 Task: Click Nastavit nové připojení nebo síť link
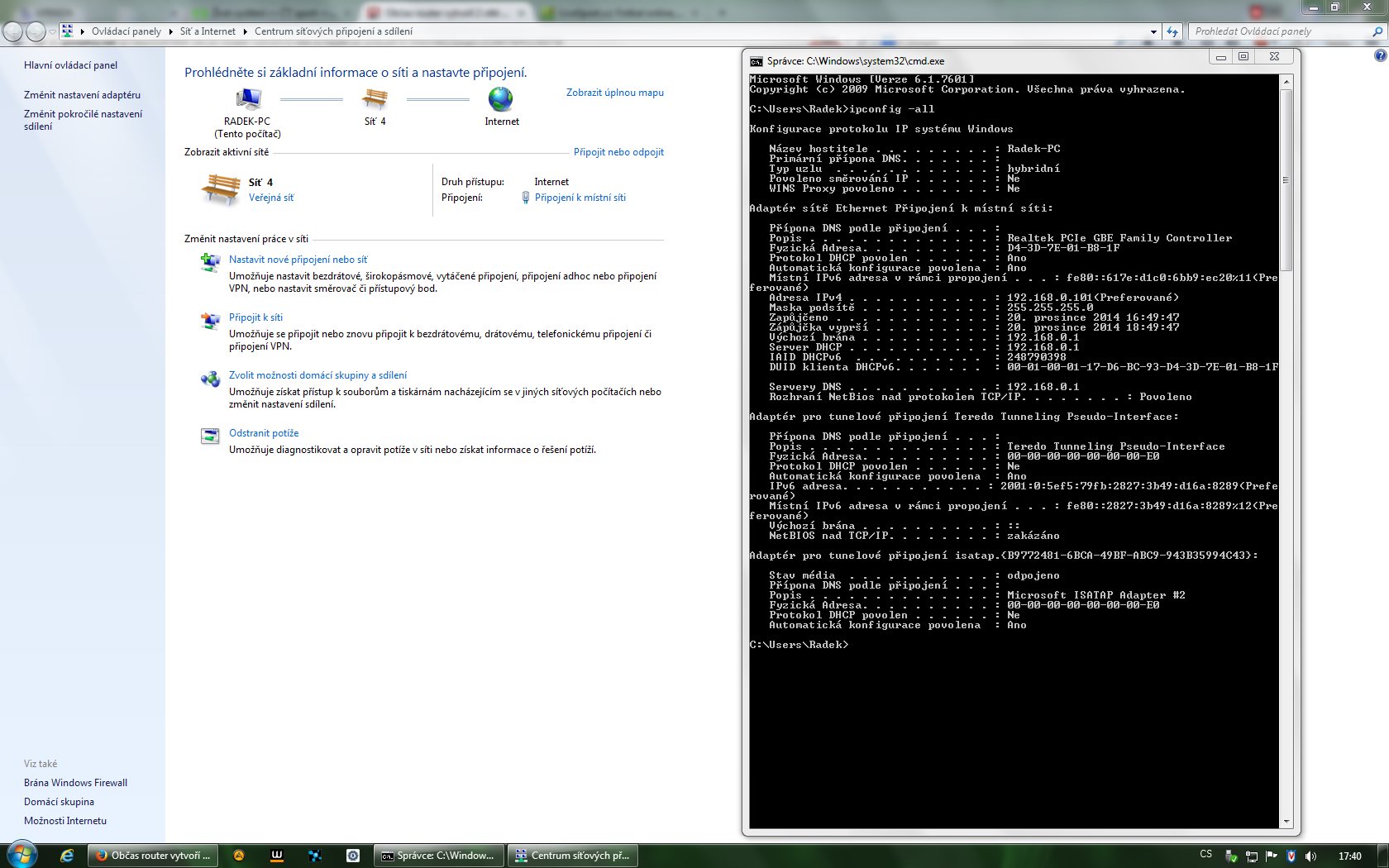point(298,260)
